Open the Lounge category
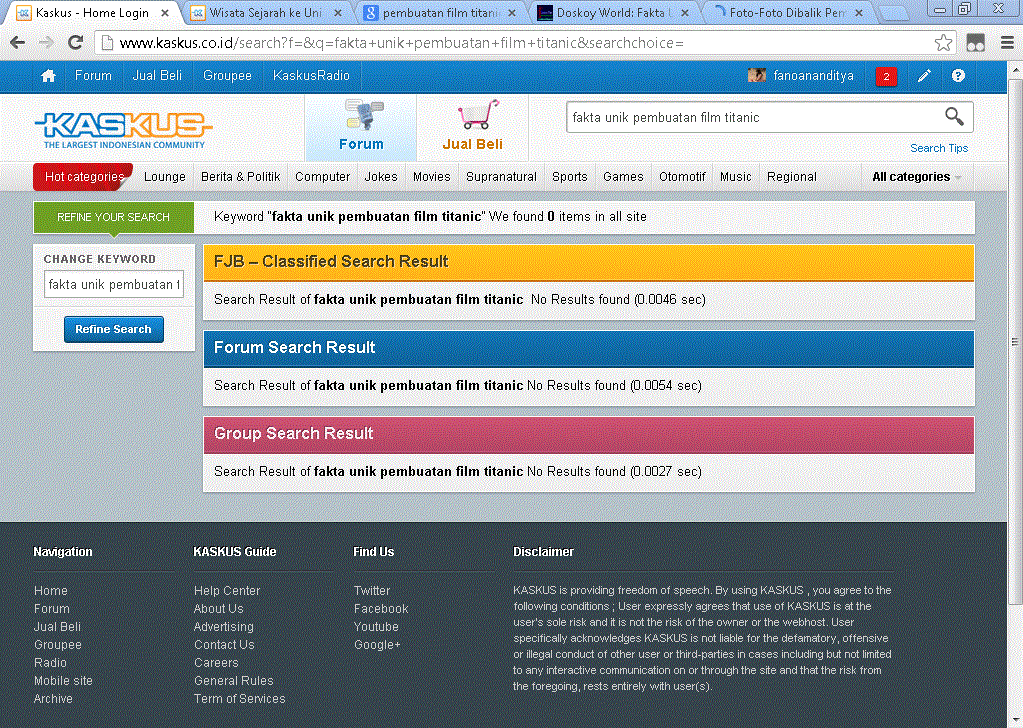The width and height of the screenshot is (1023, 728). click(x=164, y=177)
